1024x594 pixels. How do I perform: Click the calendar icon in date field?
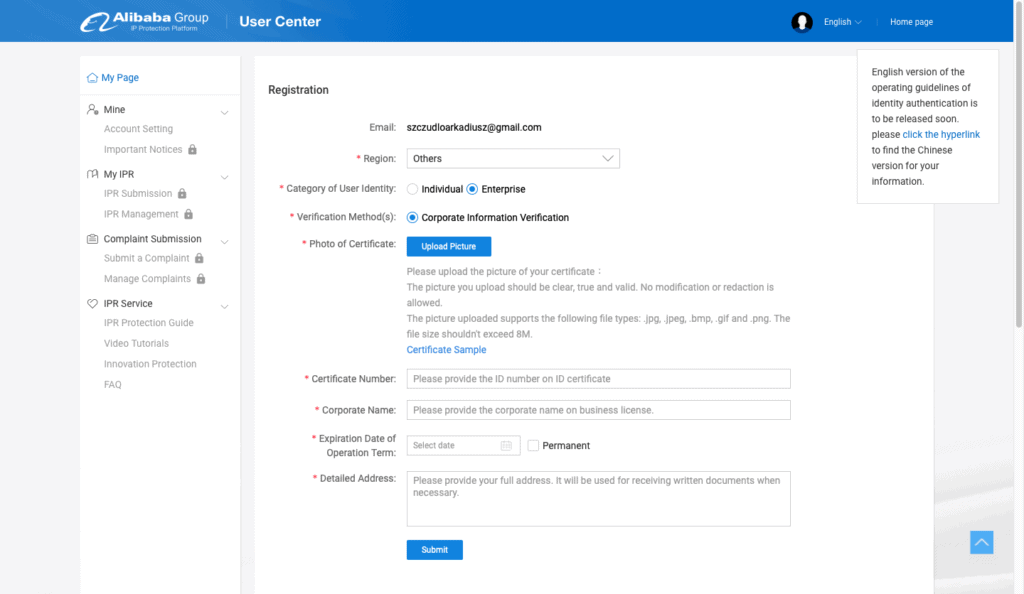tap(506, 446)
